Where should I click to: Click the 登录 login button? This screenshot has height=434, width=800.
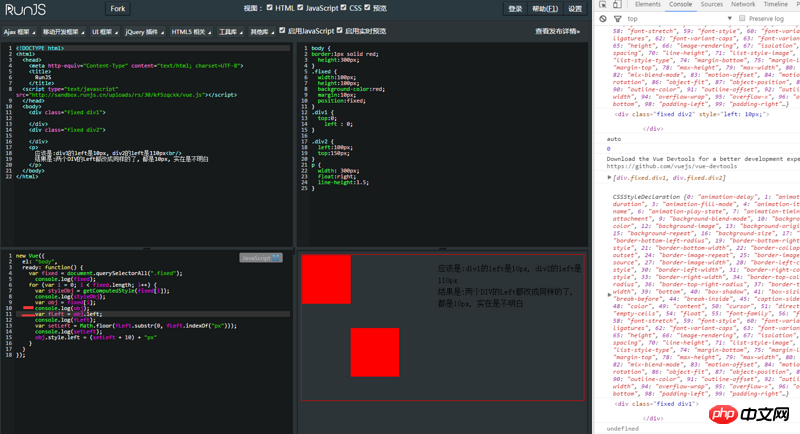[515, 8]
